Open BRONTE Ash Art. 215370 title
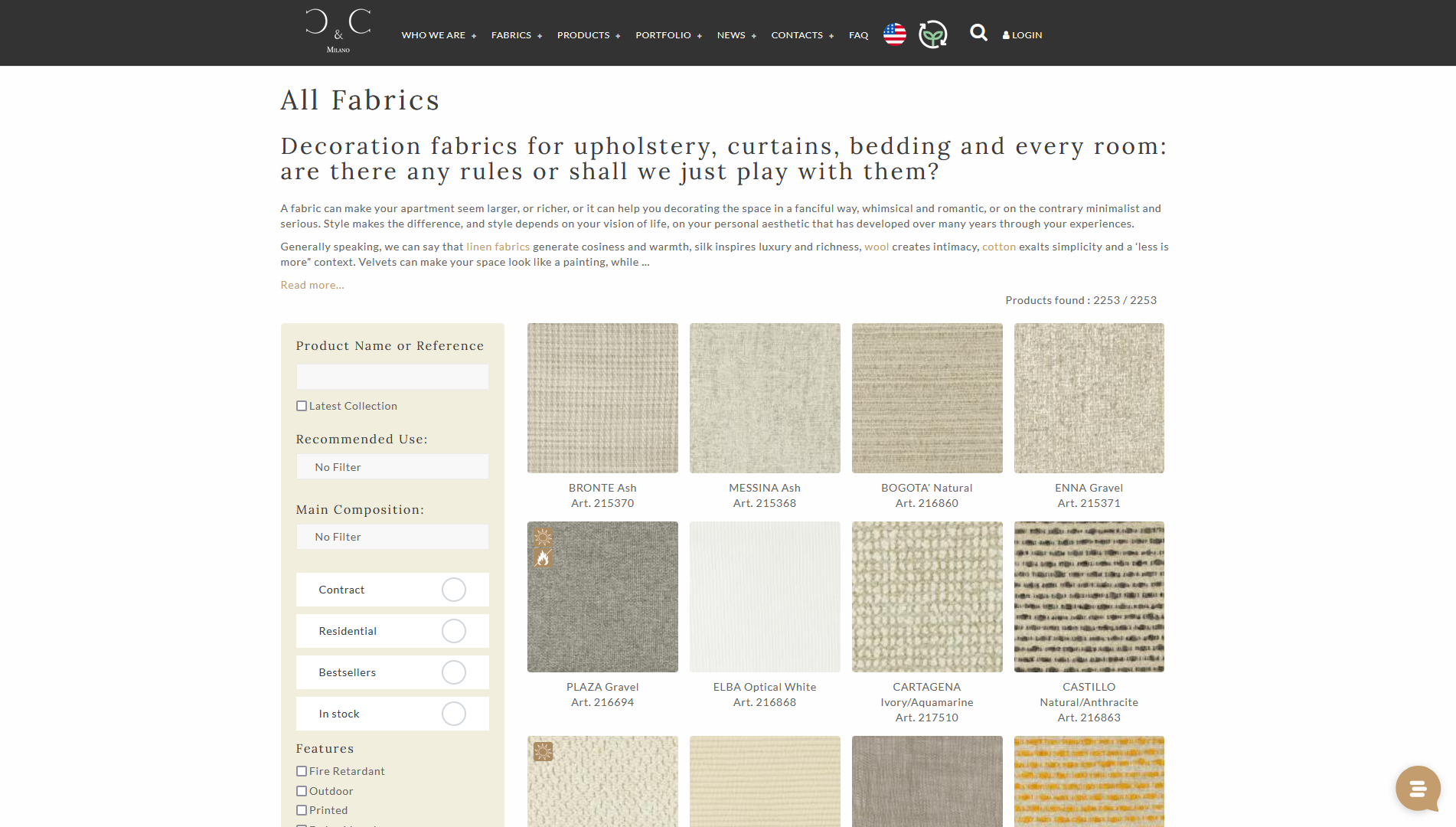Viewport: 1456px width, 827px height. point(602,495)
